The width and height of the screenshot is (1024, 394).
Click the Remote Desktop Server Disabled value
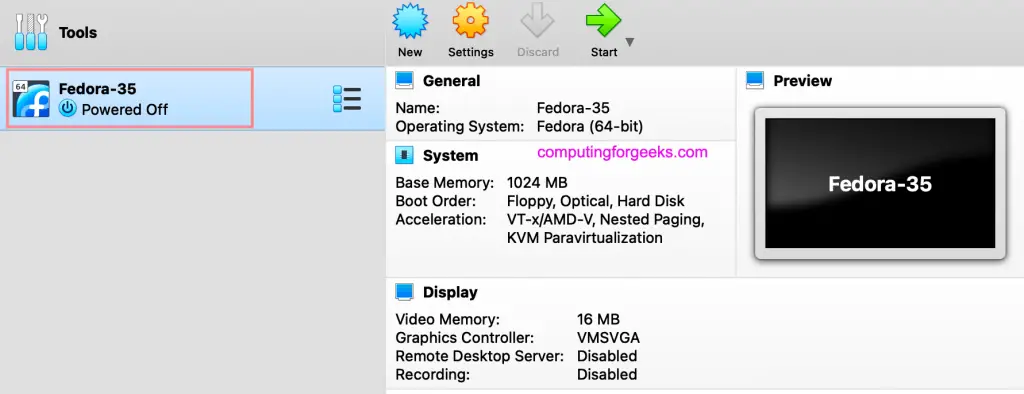(607, 356)
